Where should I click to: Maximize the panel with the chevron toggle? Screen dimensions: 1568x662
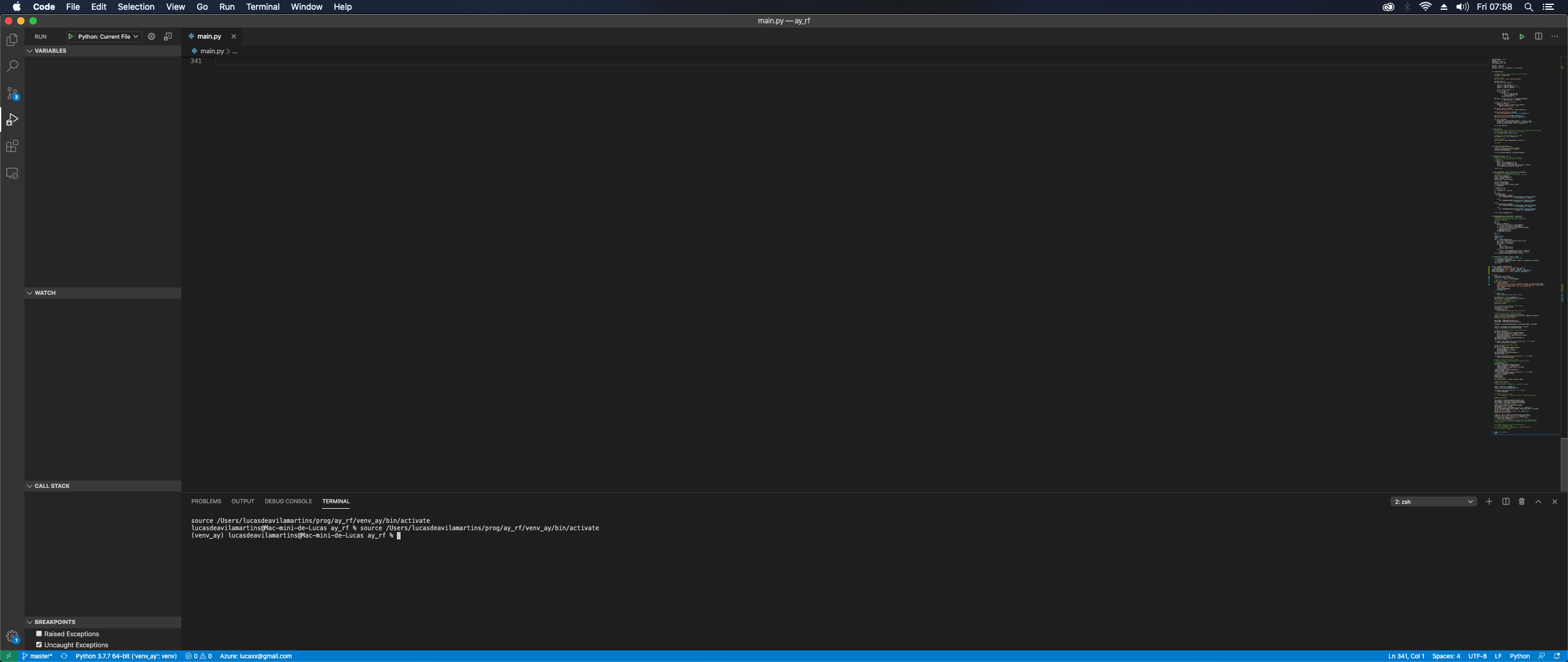click(x=1538, y=501)
